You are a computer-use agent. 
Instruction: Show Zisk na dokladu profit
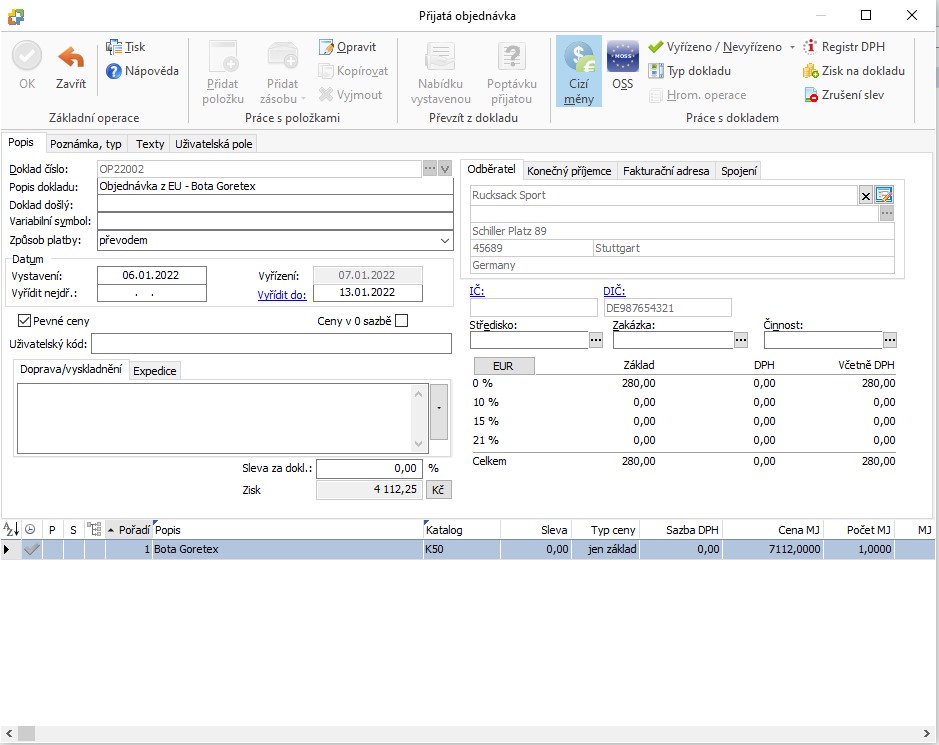click(x=853, y=71)
